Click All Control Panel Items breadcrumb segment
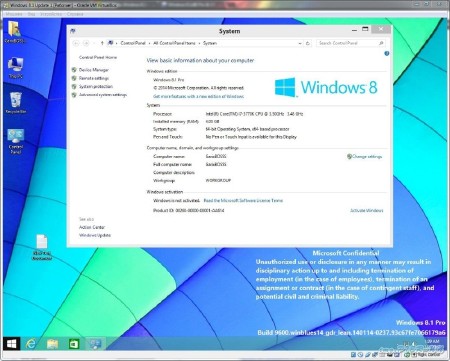The height and width of the screenshot is (361, 450). tap(174, 43)
